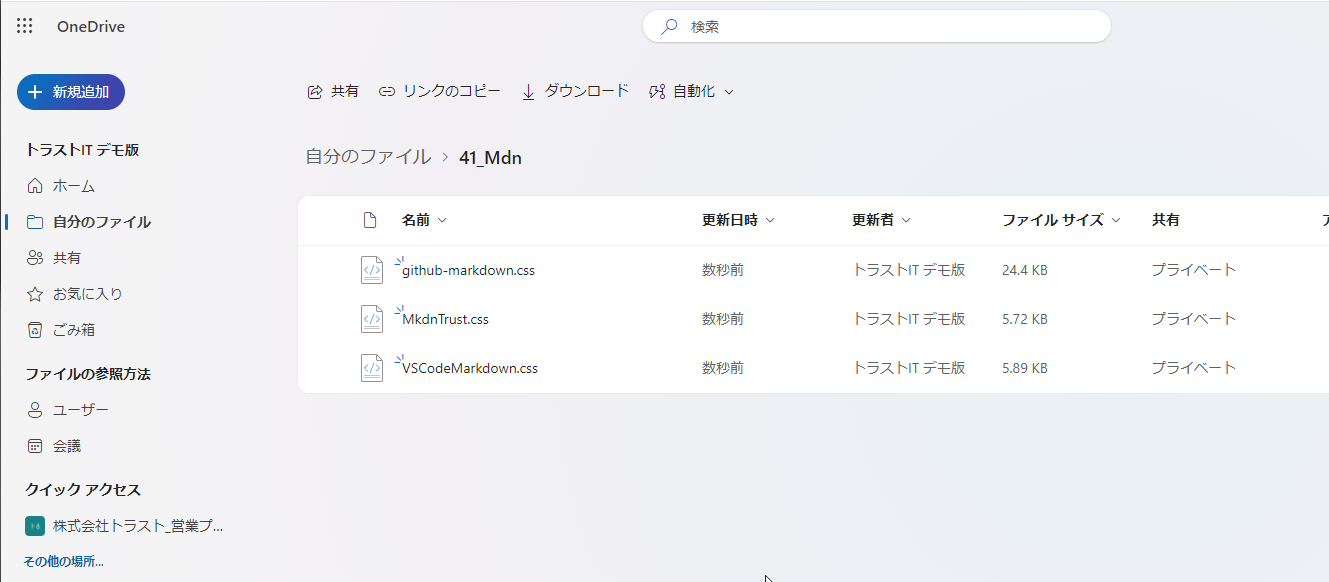Expand the 更新日時 column sort dropdown
This screenshot has width=1329, height=582.
click(770, 221)
